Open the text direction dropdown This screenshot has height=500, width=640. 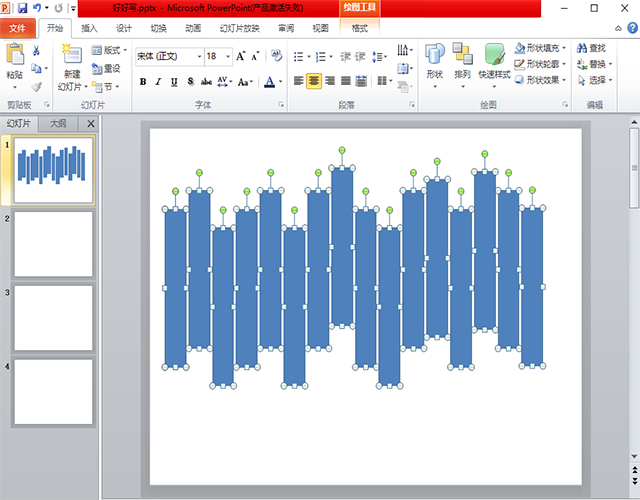[405, 50]
